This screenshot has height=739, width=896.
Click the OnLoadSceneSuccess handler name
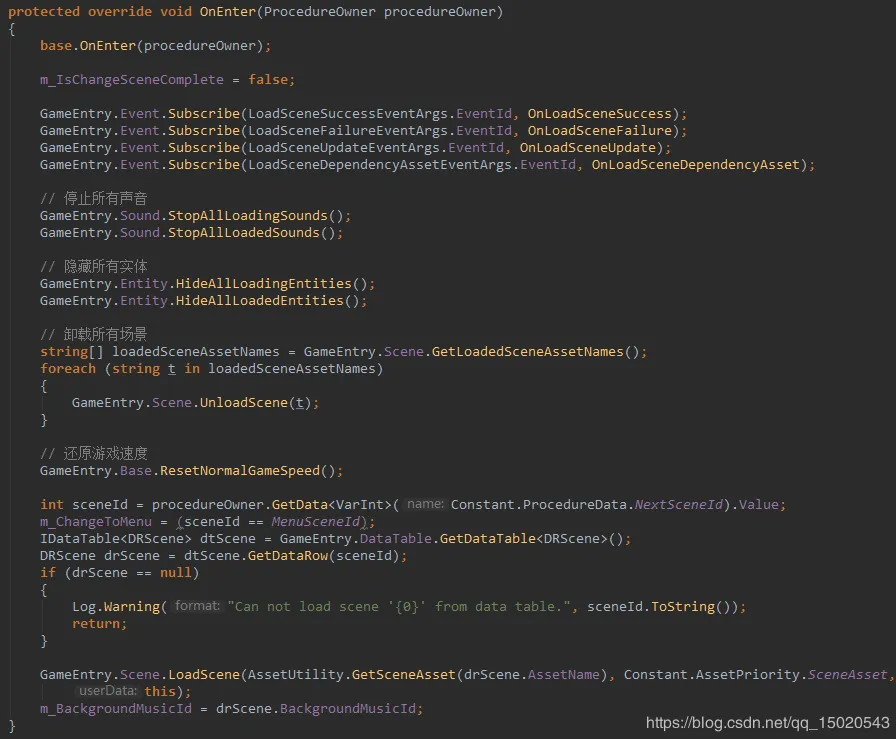[599, 114]
